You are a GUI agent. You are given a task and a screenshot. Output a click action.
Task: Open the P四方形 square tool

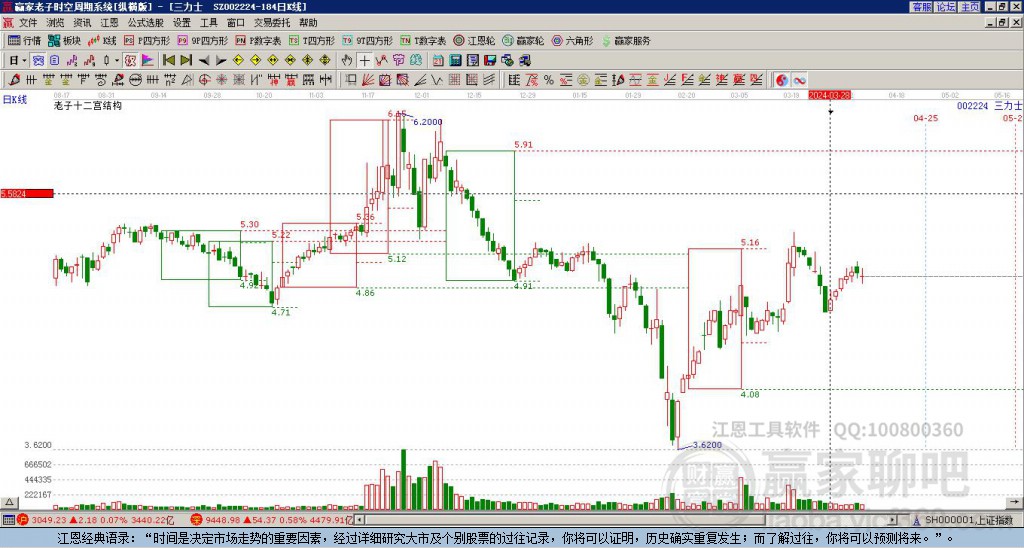tap(147, 40)
